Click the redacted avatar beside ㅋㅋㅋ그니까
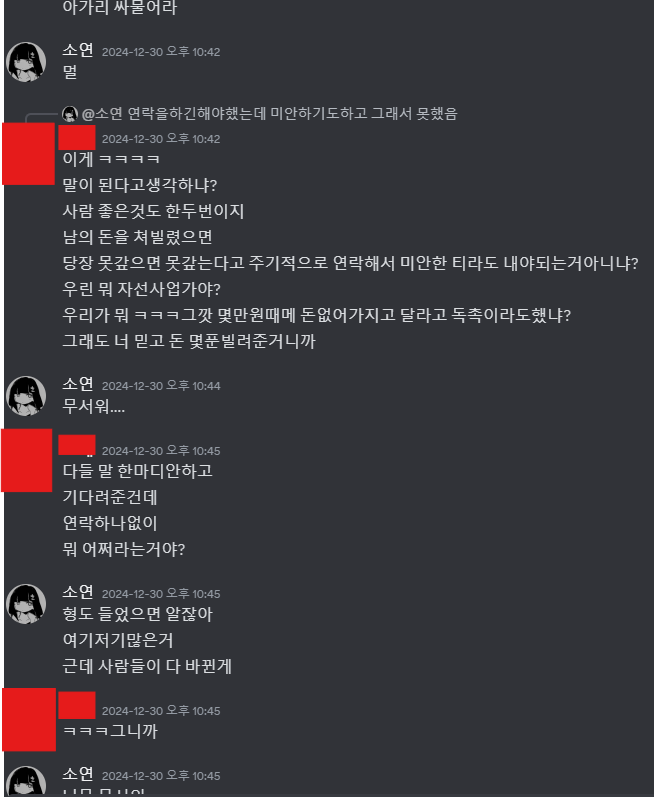Image resolution: width=654 pixels, height=797 pixels. [29, 720]
